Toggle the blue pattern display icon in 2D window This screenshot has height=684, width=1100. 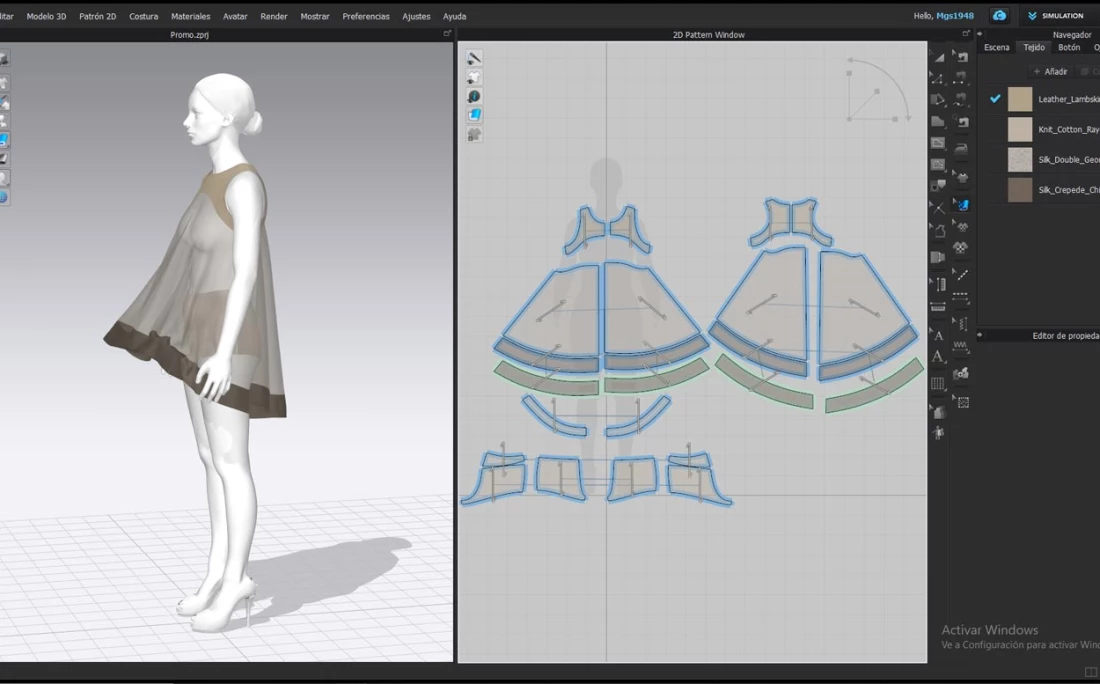pos(474,115)
